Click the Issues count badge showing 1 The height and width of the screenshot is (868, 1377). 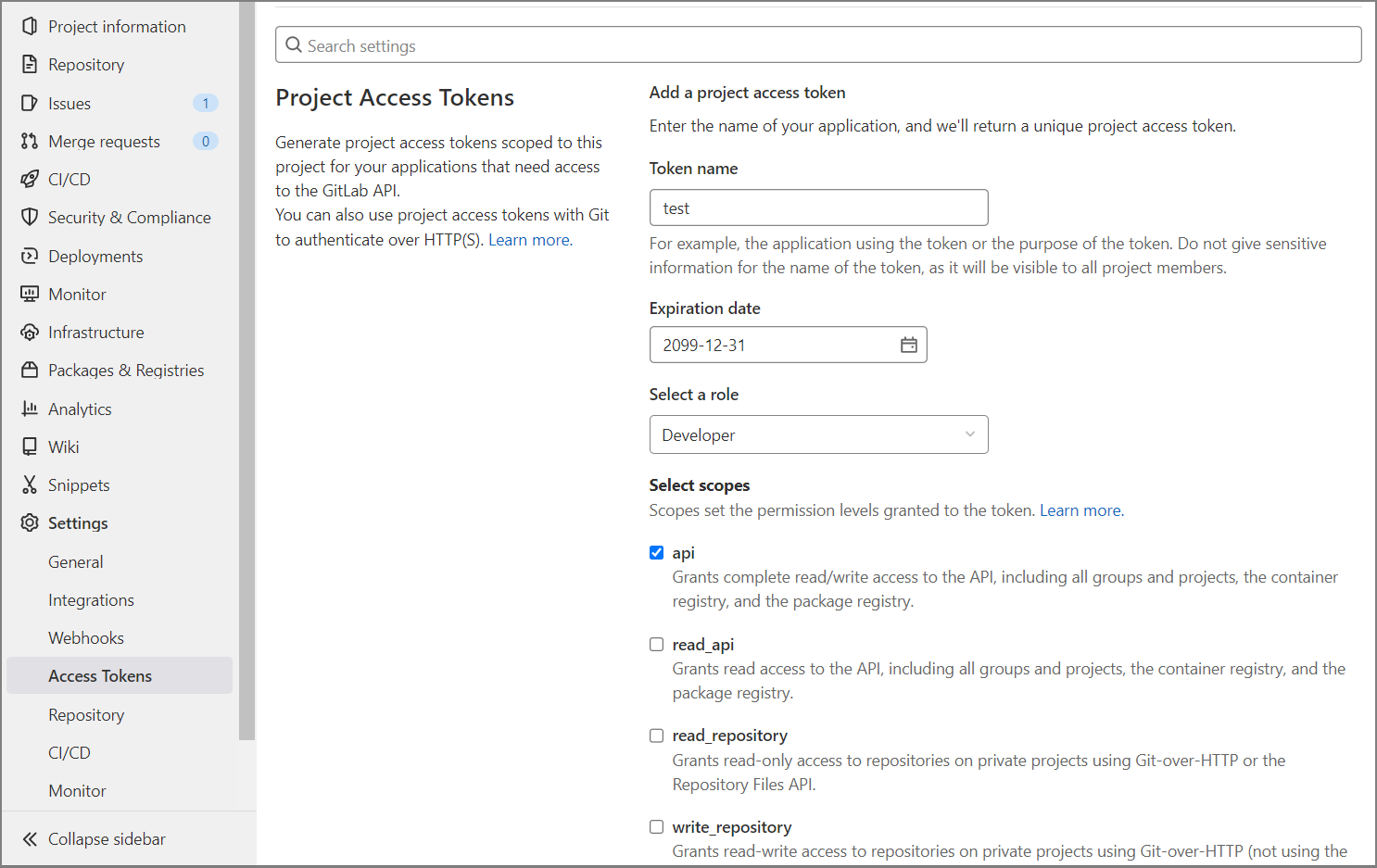(x=206, y=103)
